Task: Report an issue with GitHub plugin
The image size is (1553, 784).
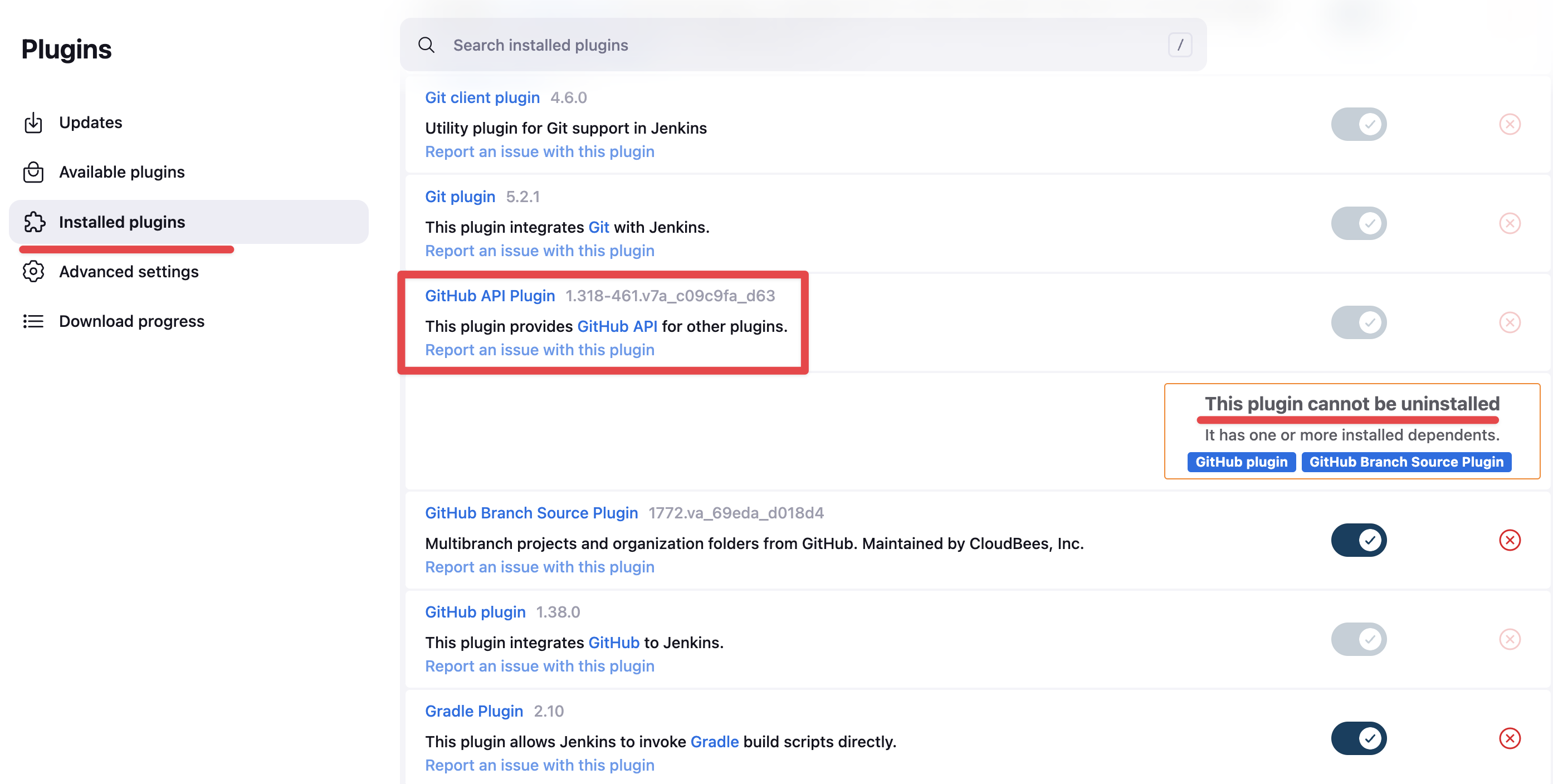Action: click(540, 667)
